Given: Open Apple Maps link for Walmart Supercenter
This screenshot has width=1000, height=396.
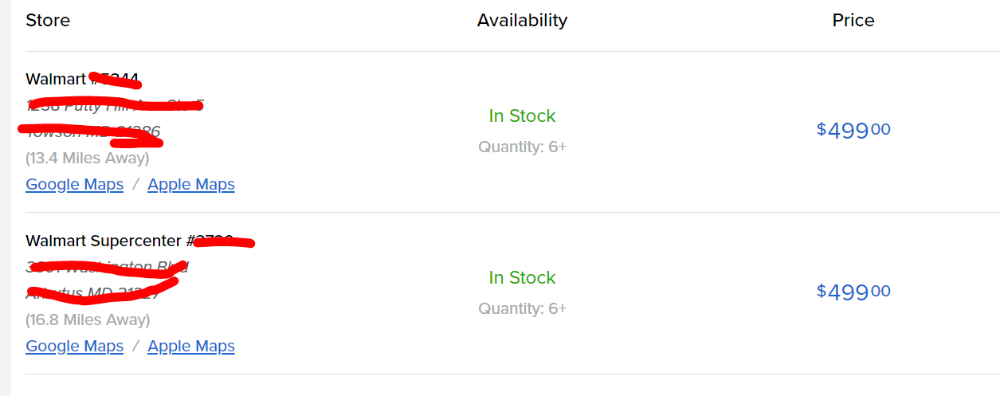Looking at the screenshot, I should pos(191,346).
